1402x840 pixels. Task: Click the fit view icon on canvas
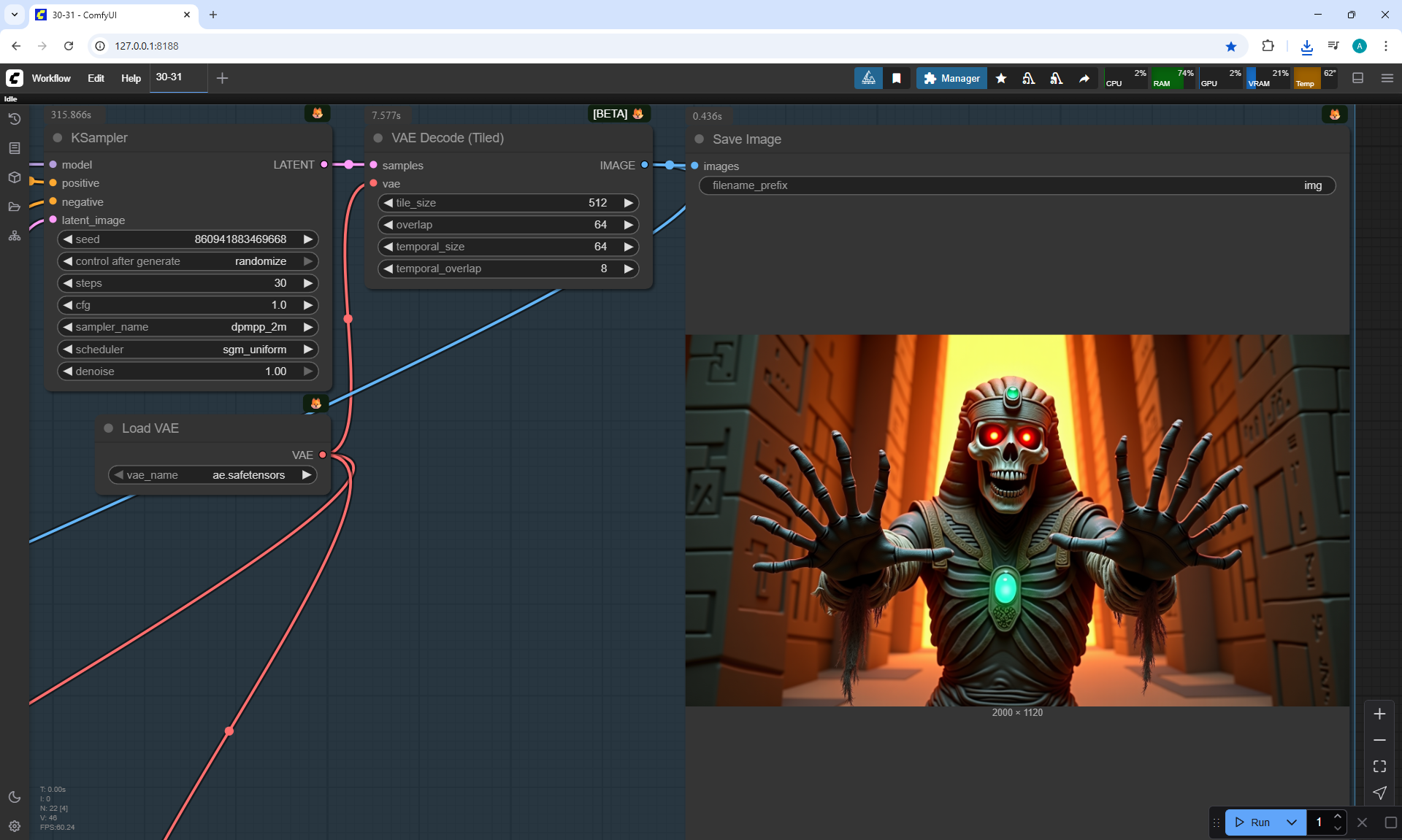coord(1379,766)
